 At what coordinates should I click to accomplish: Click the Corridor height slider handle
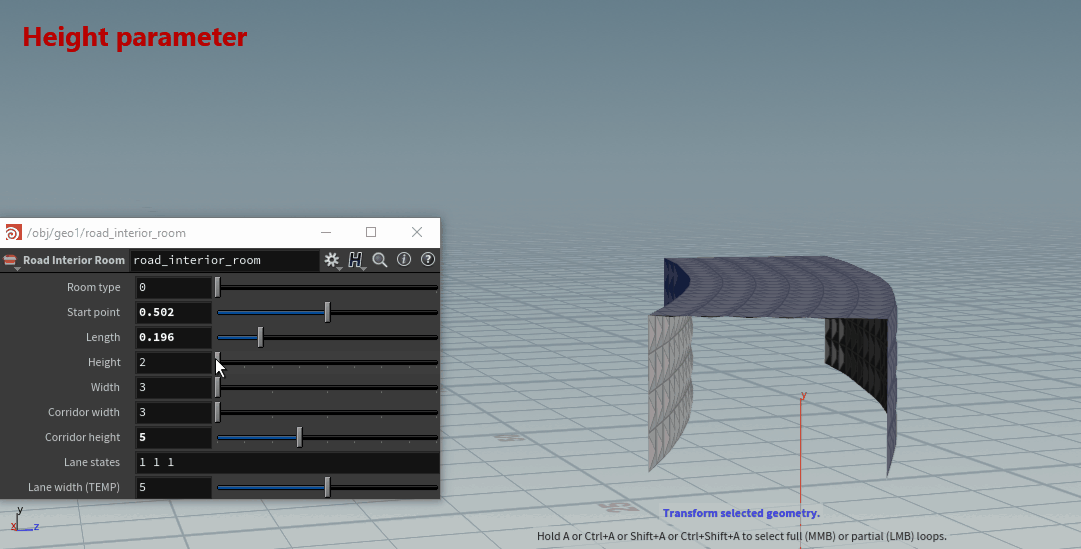[299, 437]
